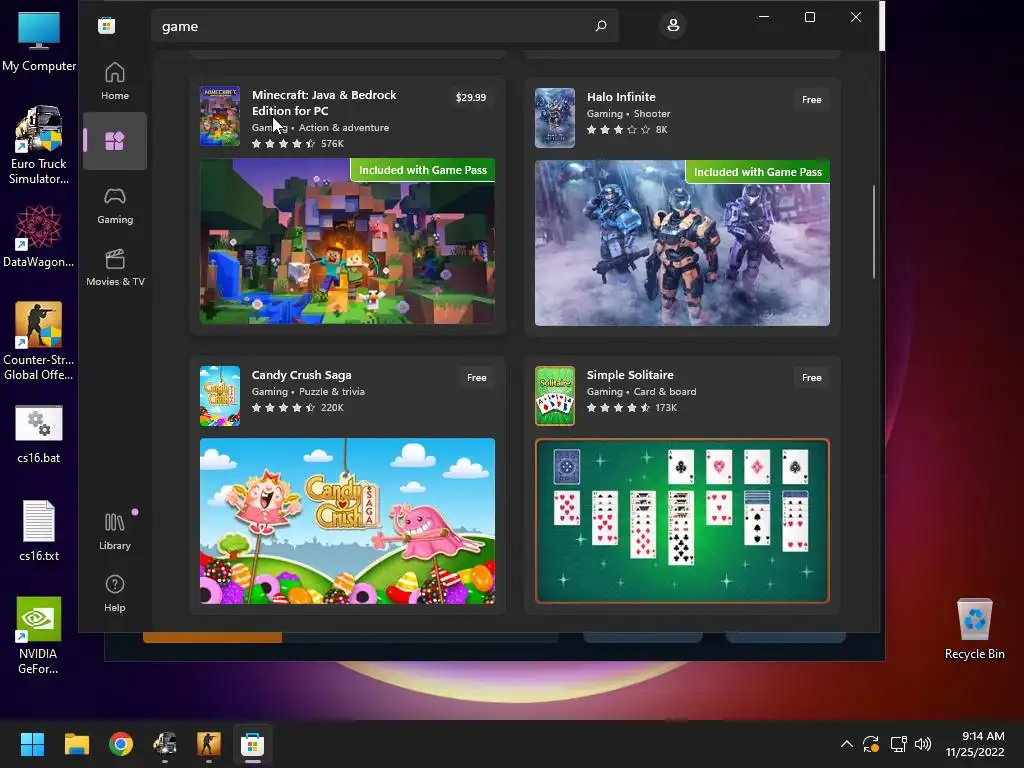This screenshot has width=1024, height=768.
Task: Open Help in the sidebar
Action: 115,593
